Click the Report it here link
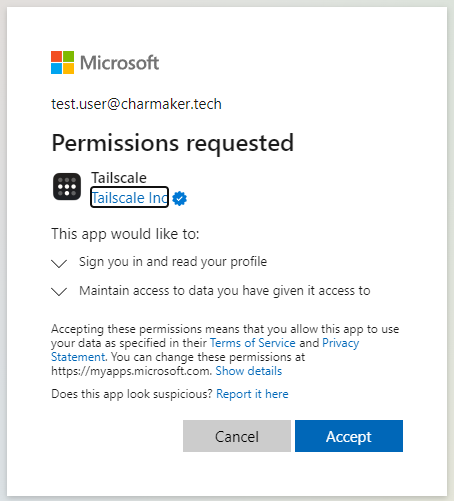 click(x=252, y=394)
